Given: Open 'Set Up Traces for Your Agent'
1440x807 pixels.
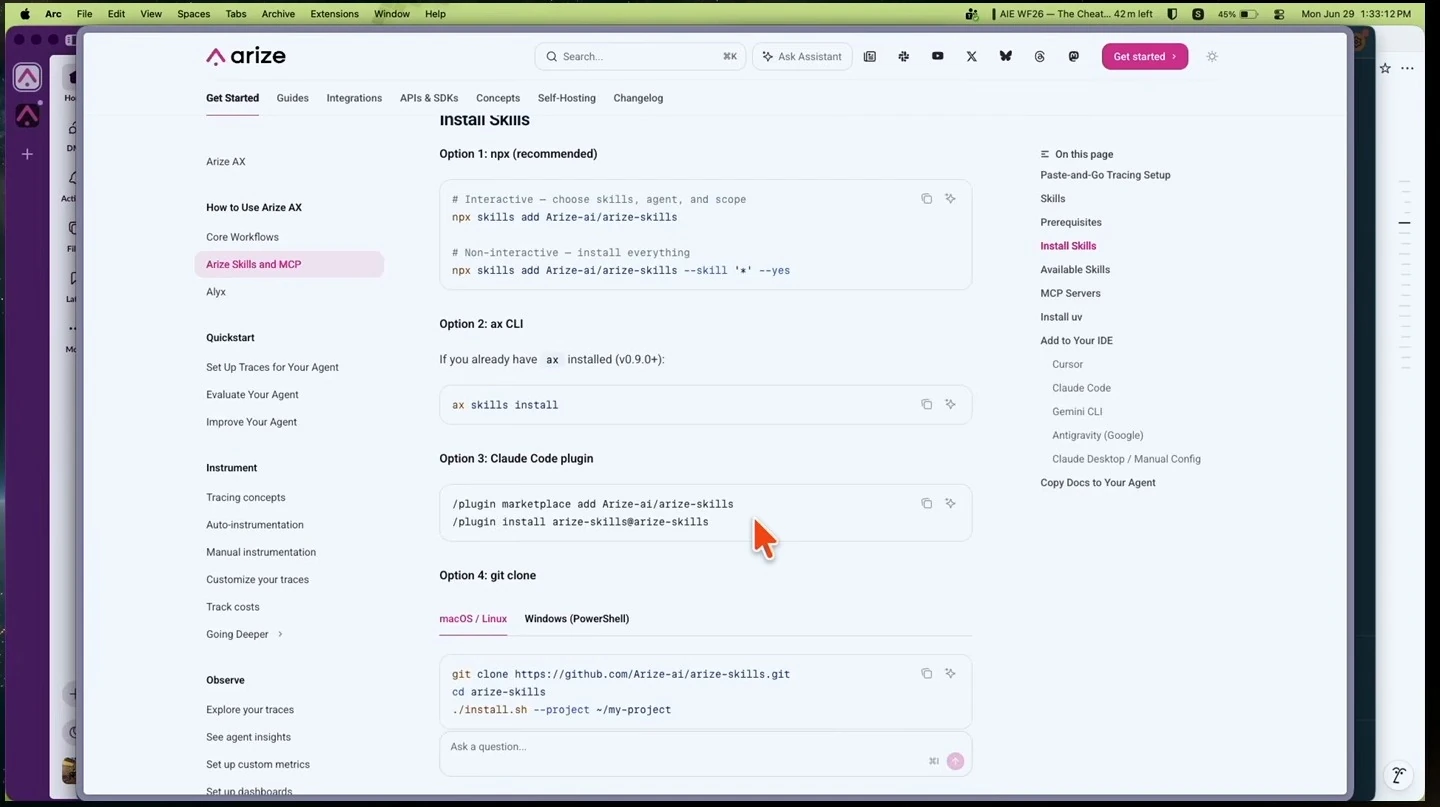Looking at the screenshot, I should 273,367.
